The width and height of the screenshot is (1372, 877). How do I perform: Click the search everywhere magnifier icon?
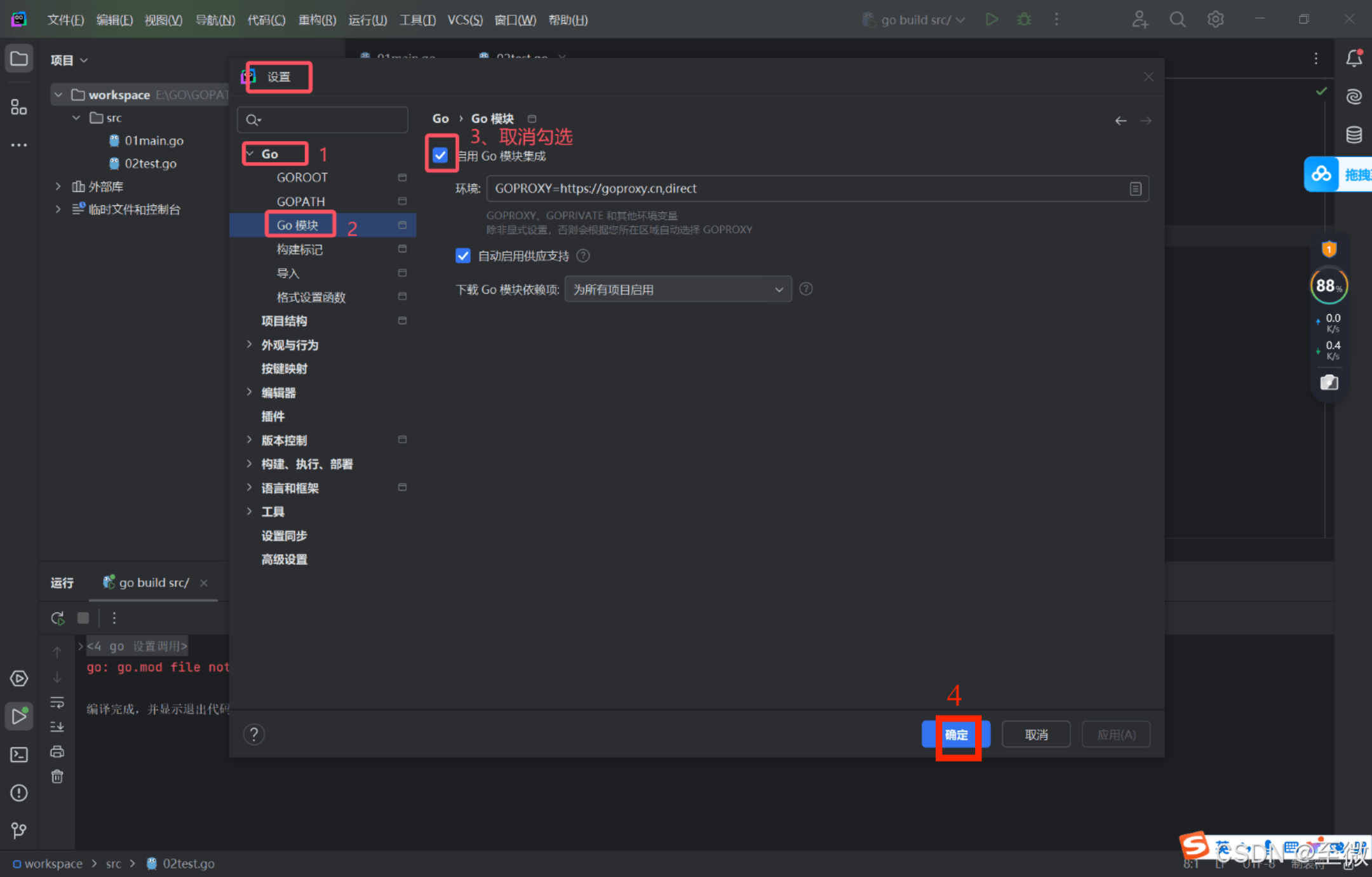1177,20
